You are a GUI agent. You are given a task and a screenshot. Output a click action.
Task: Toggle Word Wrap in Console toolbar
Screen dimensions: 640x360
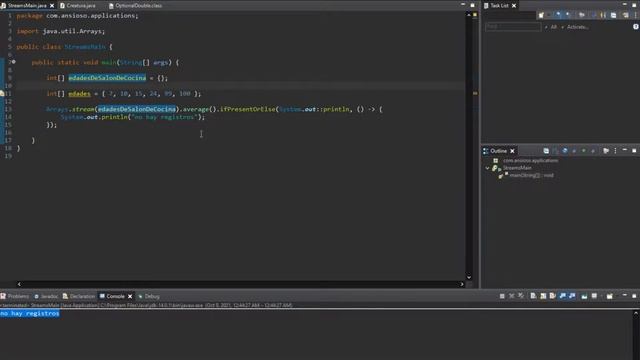tap(552, 296)
